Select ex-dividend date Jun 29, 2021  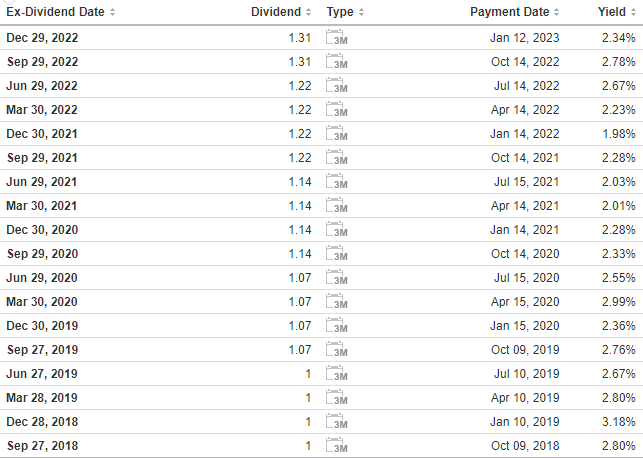coord(41,182)
